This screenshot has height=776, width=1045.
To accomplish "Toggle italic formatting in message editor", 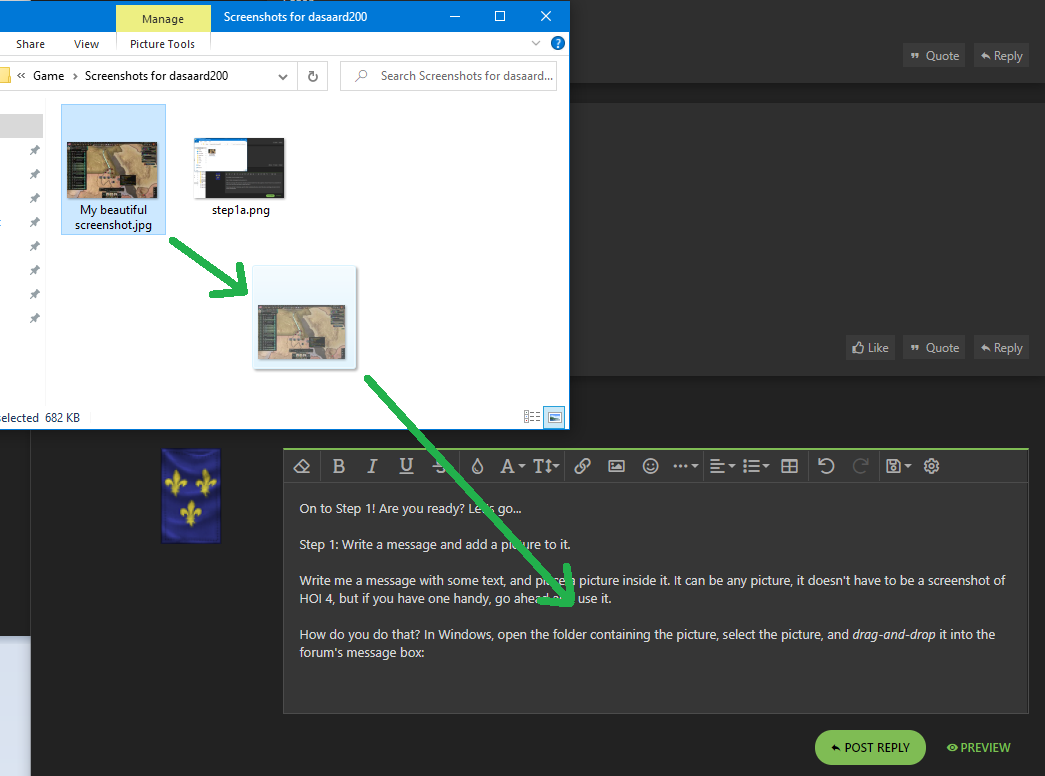I will [372, 466].
